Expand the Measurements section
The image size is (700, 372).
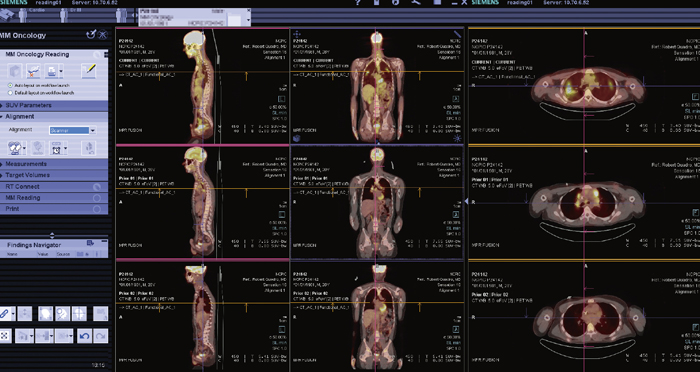tap(54, 164)
